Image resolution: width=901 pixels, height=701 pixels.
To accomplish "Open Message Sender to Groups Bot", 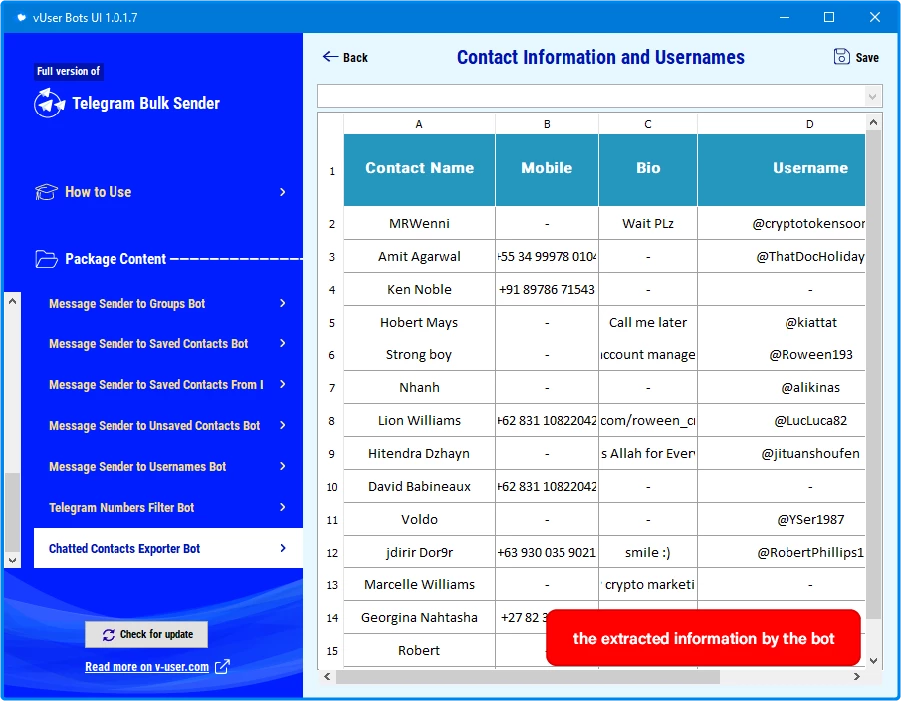I will coord(127,303).
